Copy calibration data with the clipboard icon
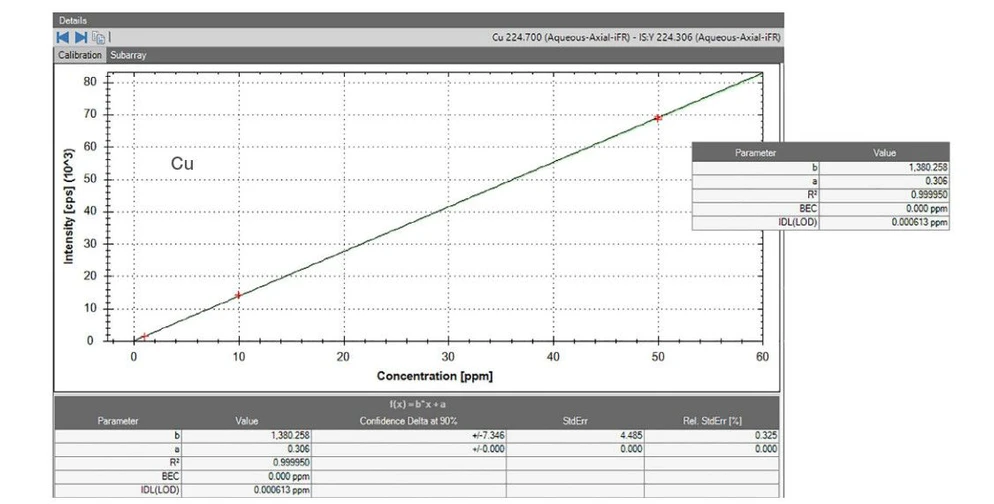Image resolution: width=994 pixels, height=504 pixels. click(x=98, y=37)
